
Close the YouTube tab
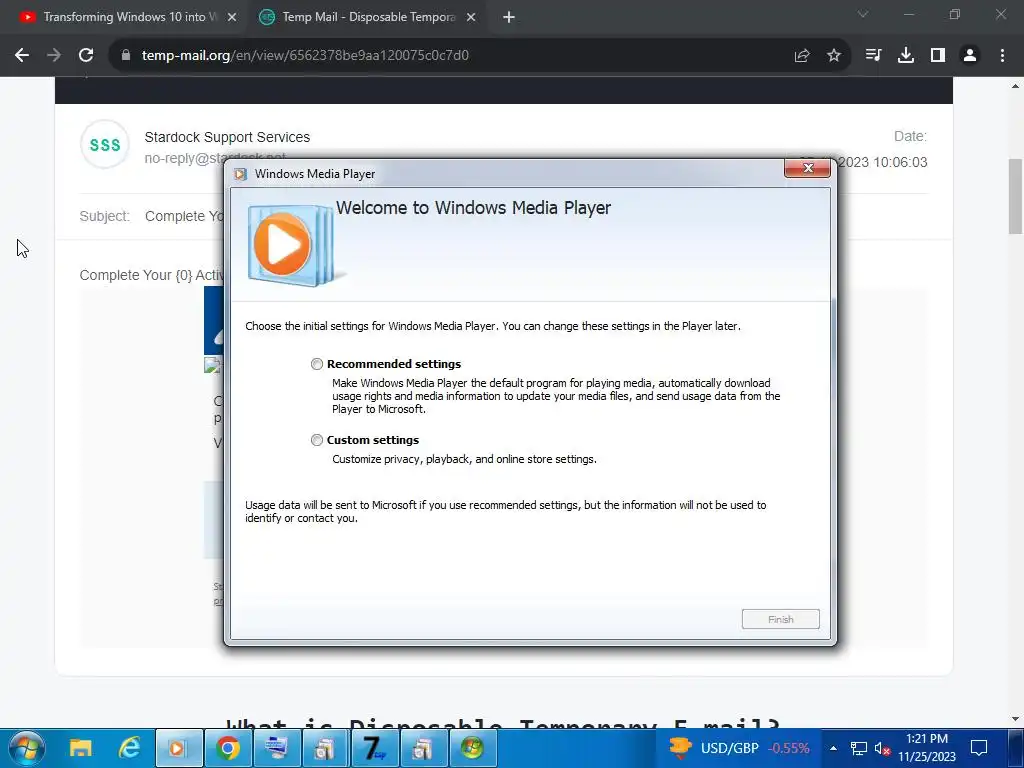click(232, 17)
